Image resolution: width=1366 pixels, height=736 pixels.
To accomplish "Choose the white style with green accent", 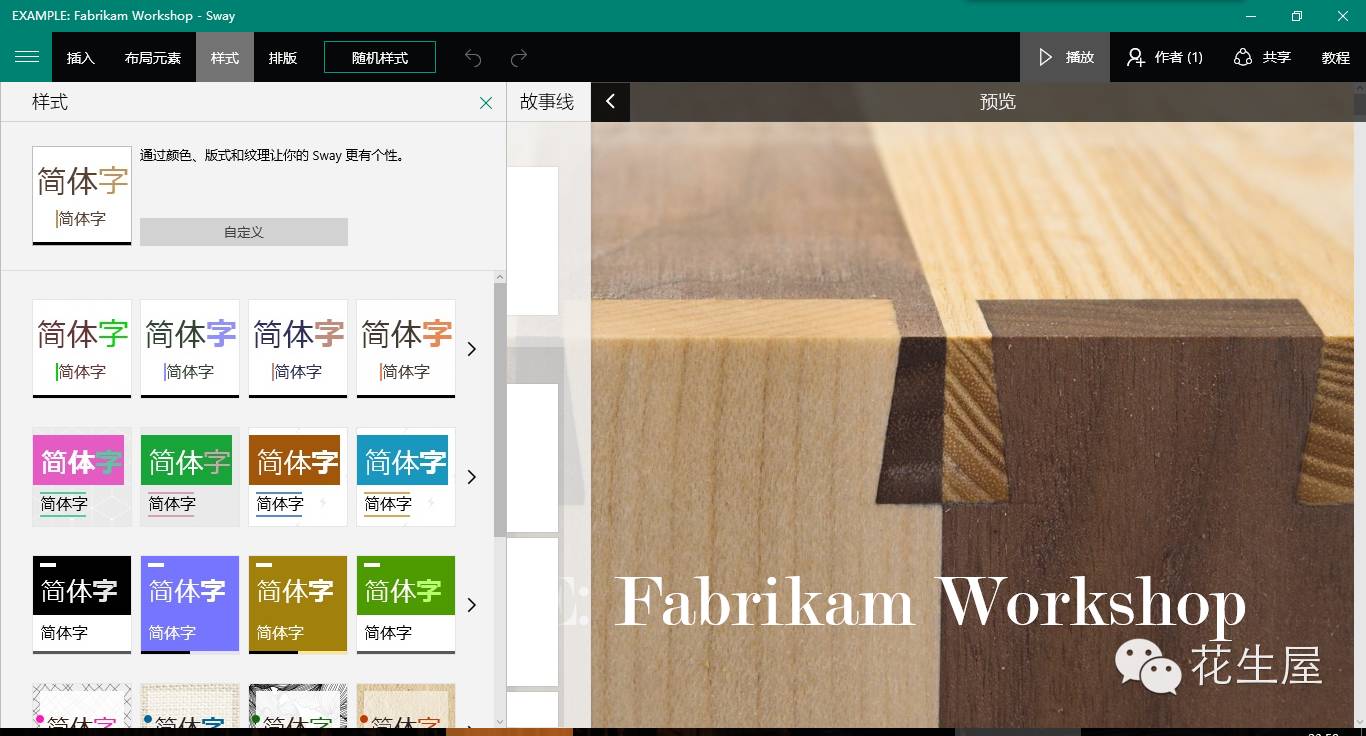I will click(82, 348).
